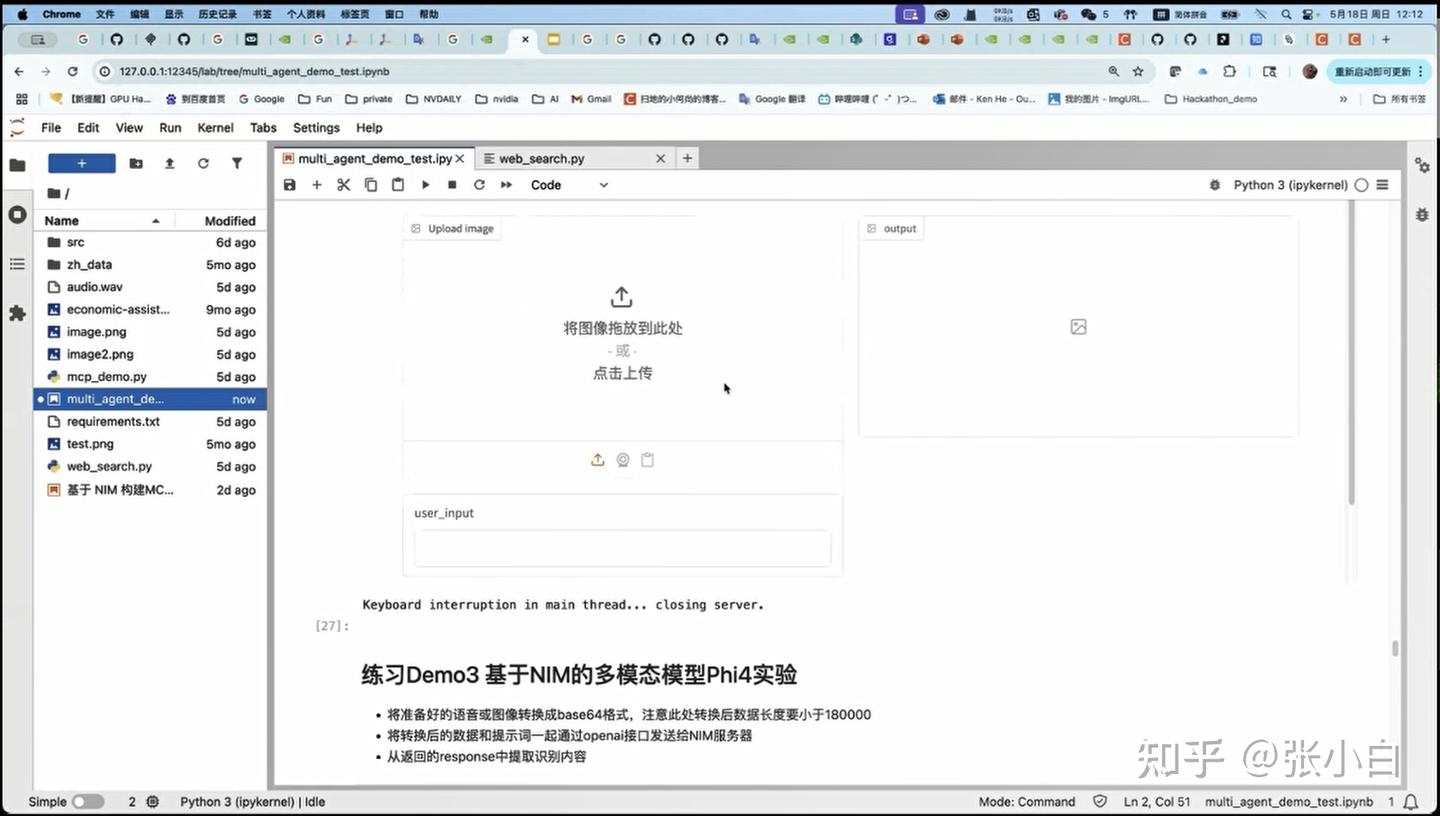
Task: Click the notebook vertical scrollbar
Action: [x=1395, y=648]
